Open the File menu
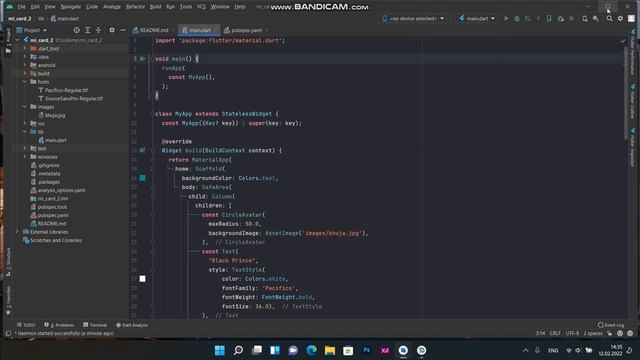This screenshot has height=360, width=640. click(x=21, y=7)
